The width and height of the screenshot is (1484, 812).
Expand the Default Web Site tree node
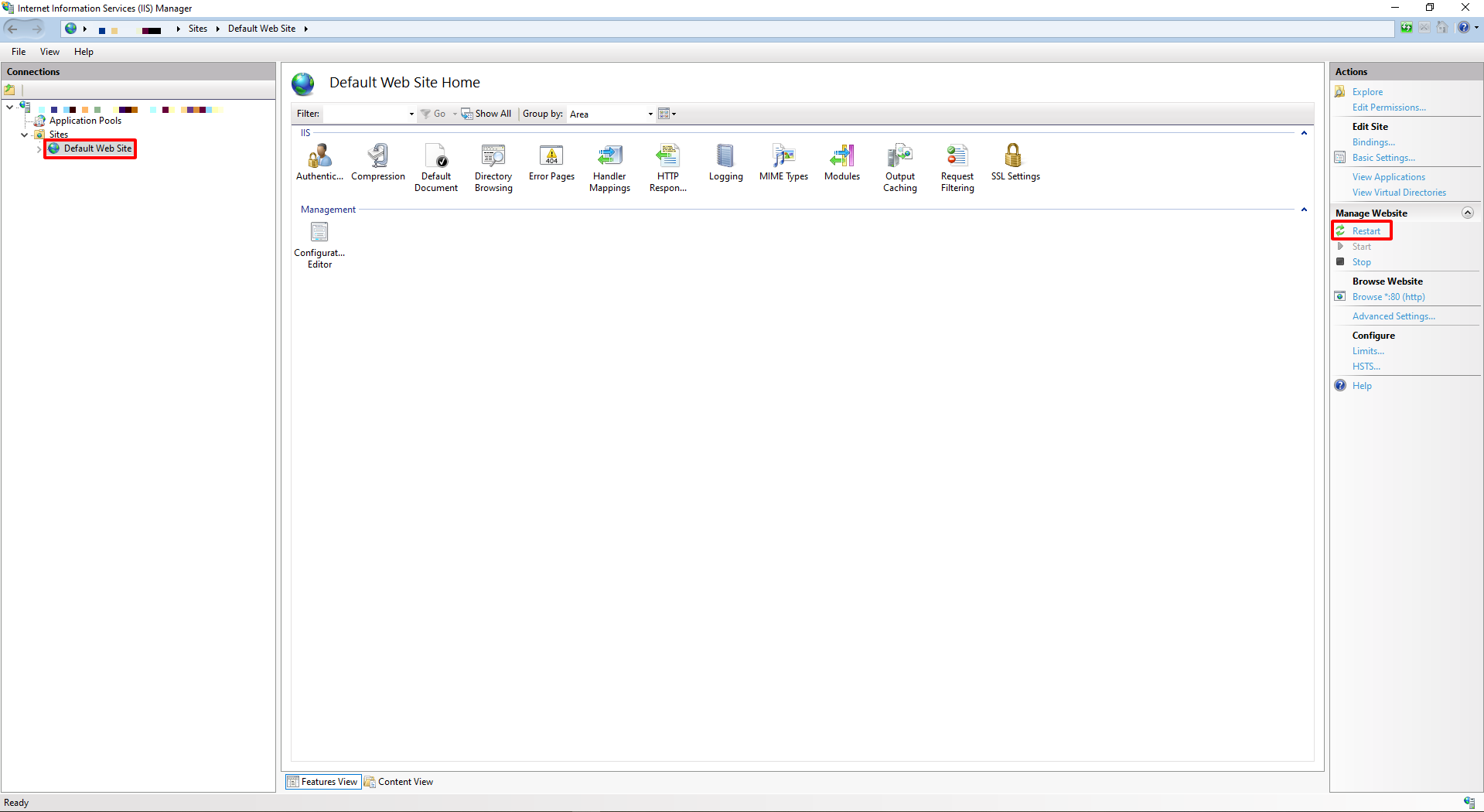[39, 148]
